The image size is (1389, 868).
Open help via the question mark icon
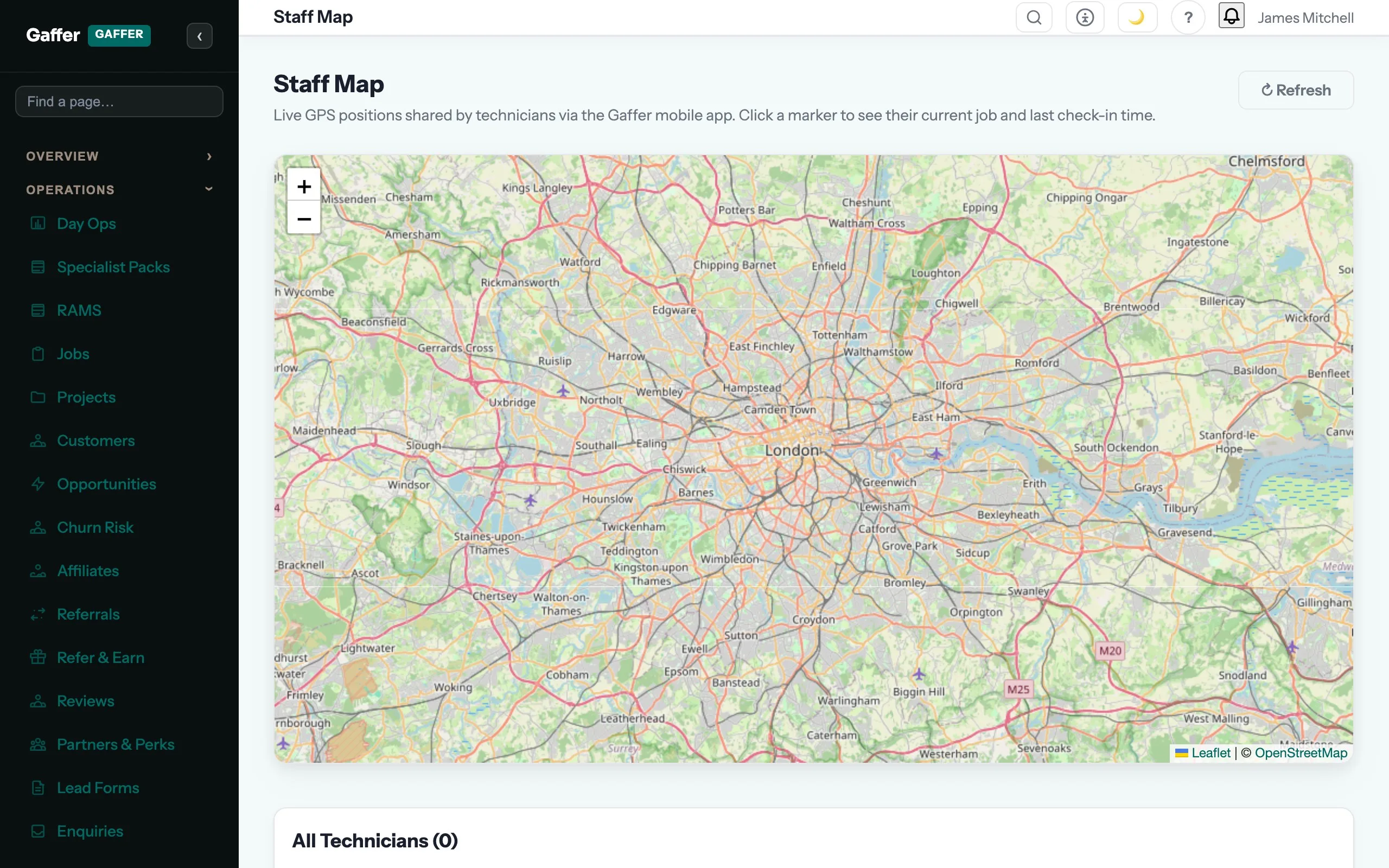pyautogui.click(x=1188, y=18)
